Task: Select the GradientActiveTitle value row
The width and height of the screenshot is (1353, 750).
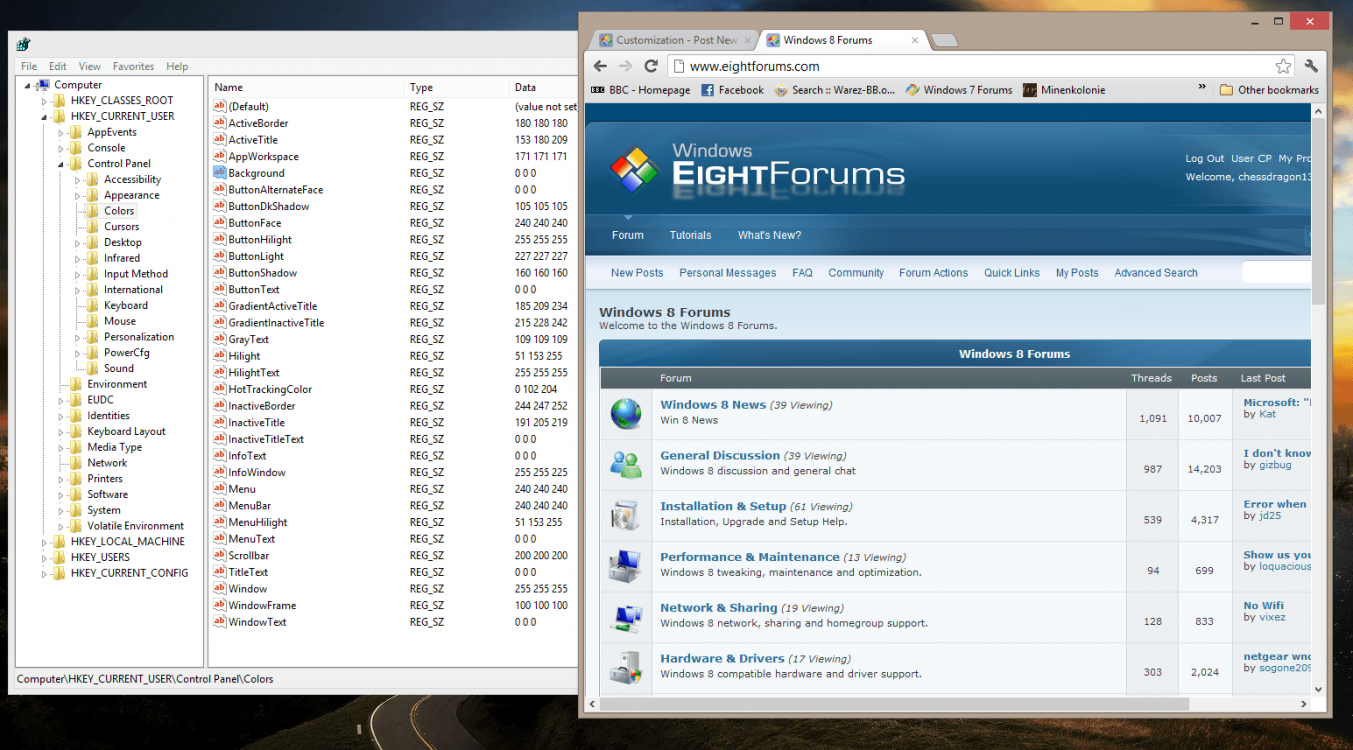Action: click(394, 306)
